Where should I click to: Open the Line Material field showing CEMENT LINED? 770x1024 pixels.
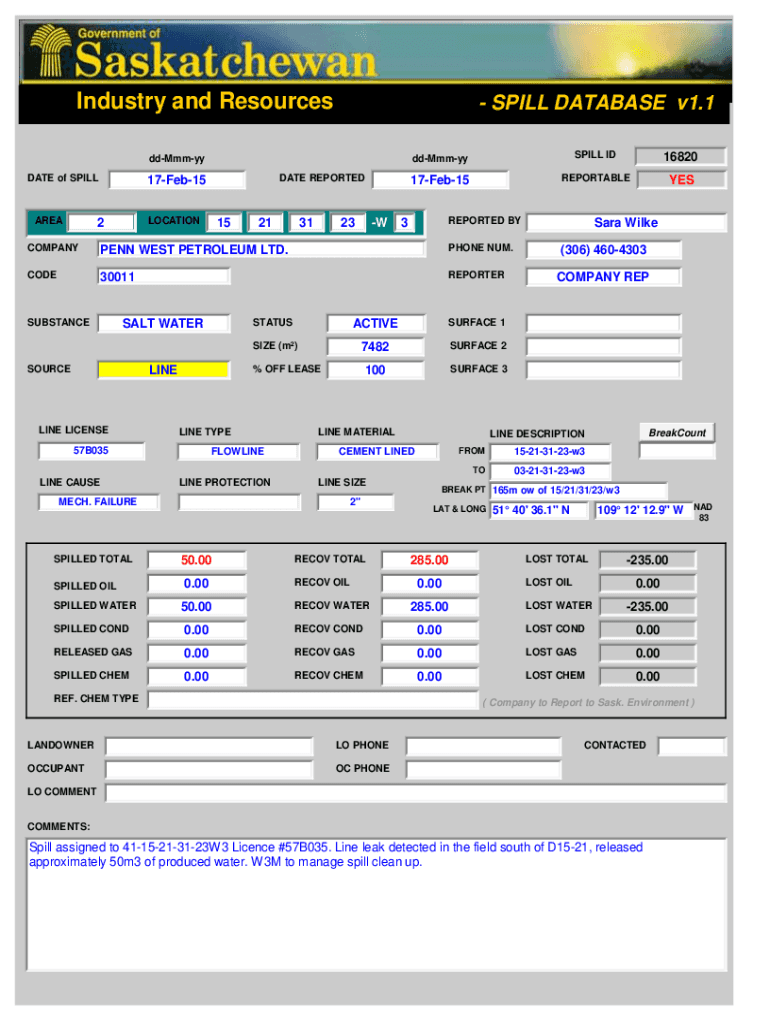pos(376,452)
